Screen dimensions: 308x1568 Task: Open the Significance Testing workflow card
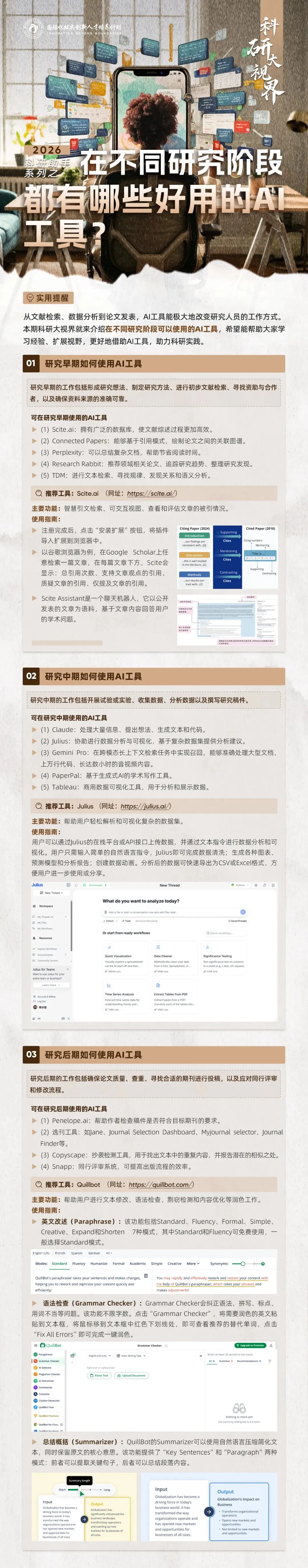224,957
